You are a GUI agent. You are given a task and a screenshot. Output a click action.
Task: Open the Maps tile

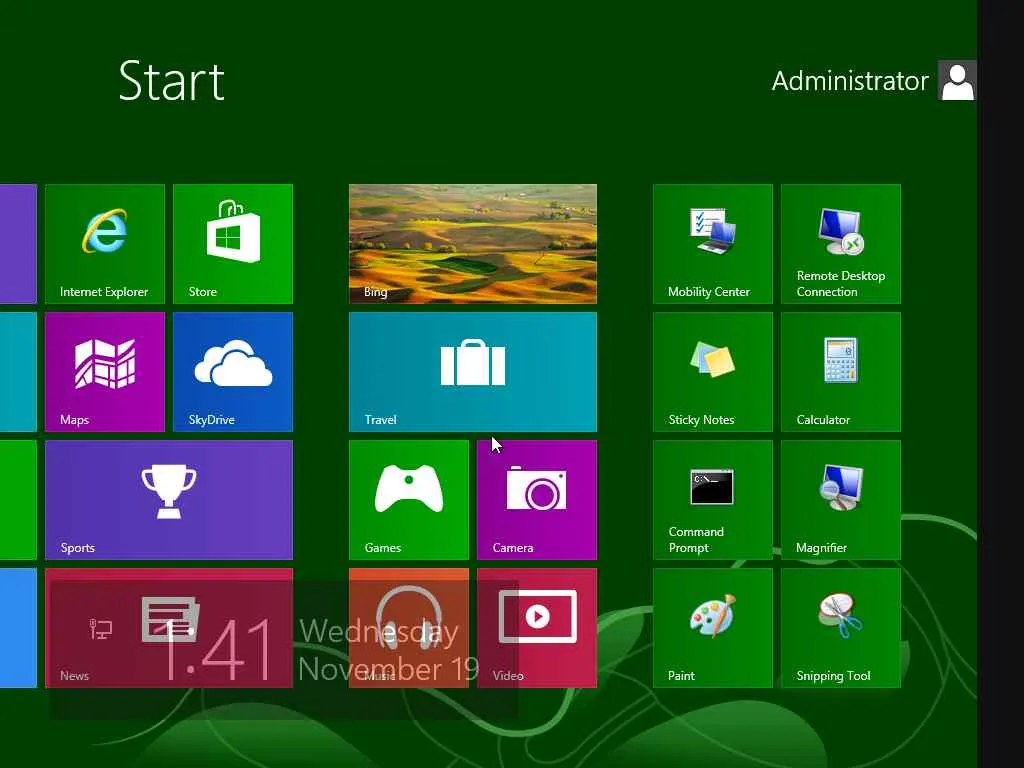click(104, 372)
